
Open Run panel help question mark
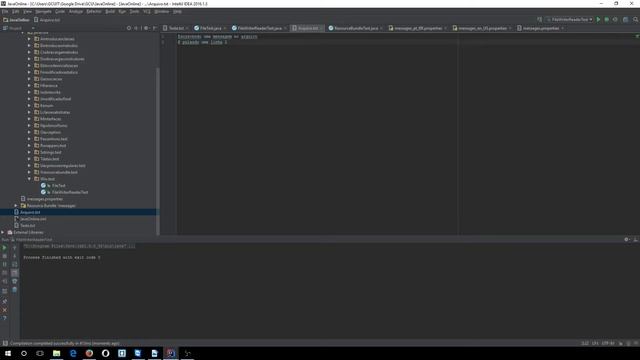coord(4,318)
